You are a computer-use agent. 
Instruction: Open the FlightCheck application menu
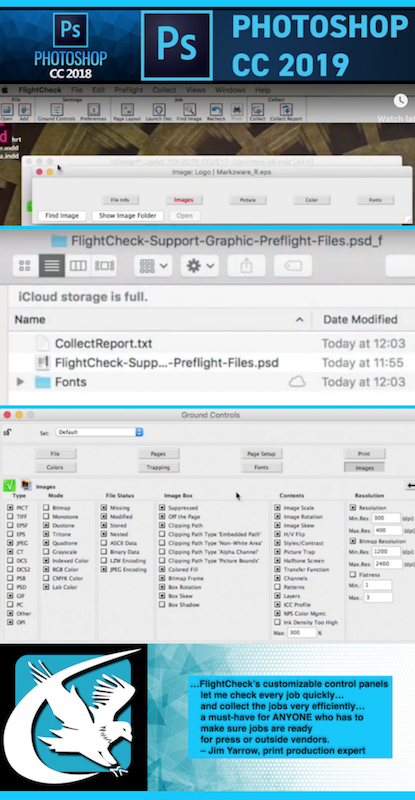pyautogui.click(x=40, y=90)
